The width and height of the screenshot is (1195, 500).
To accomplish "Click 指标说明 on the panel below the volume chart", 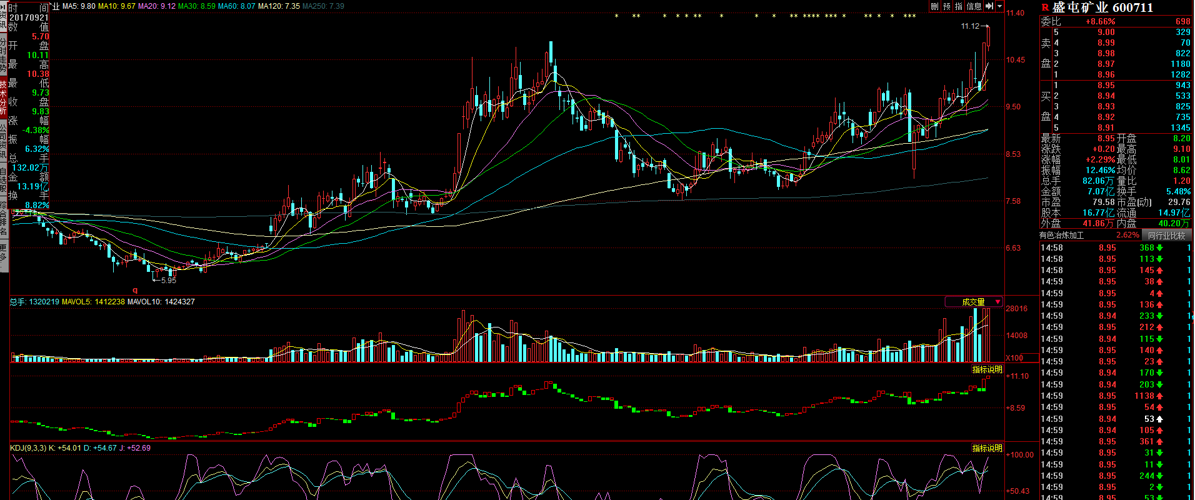I will 987,369.
